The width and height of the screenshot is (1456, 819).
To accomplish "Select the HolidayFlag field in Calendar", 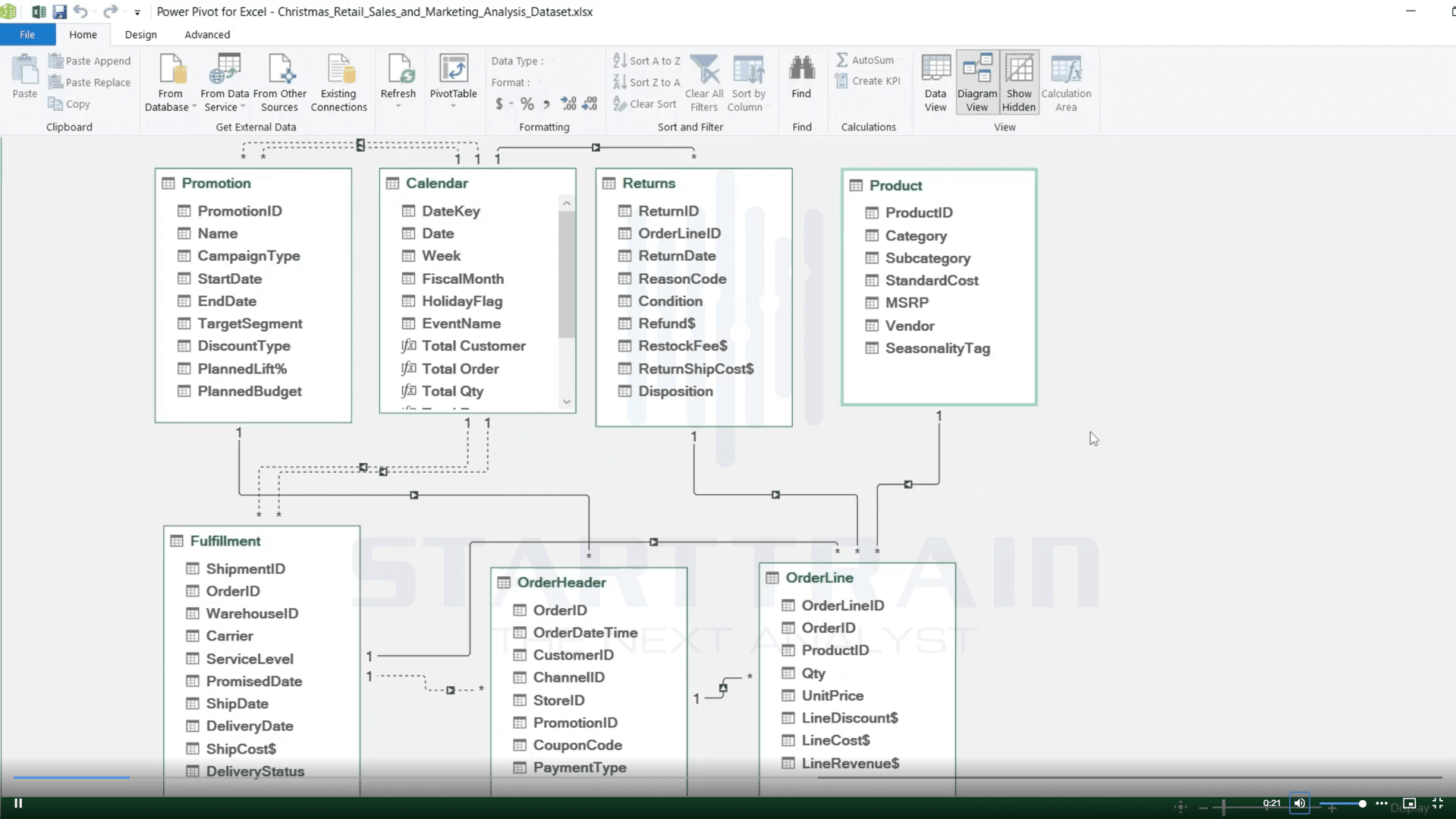I will pos(462,301).
